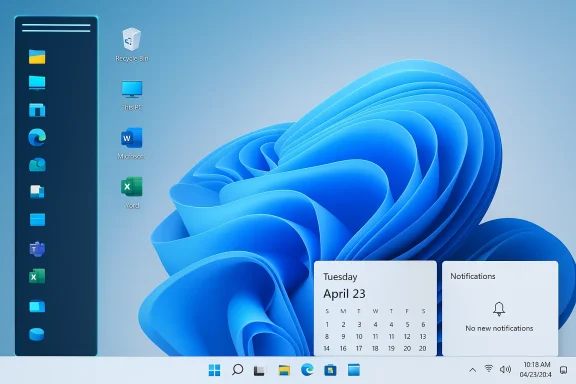Viewport: 576px width, 384px height.
Task: Select day 14 in the calendar
Action: pyautogui.click(x=327, y=348)
